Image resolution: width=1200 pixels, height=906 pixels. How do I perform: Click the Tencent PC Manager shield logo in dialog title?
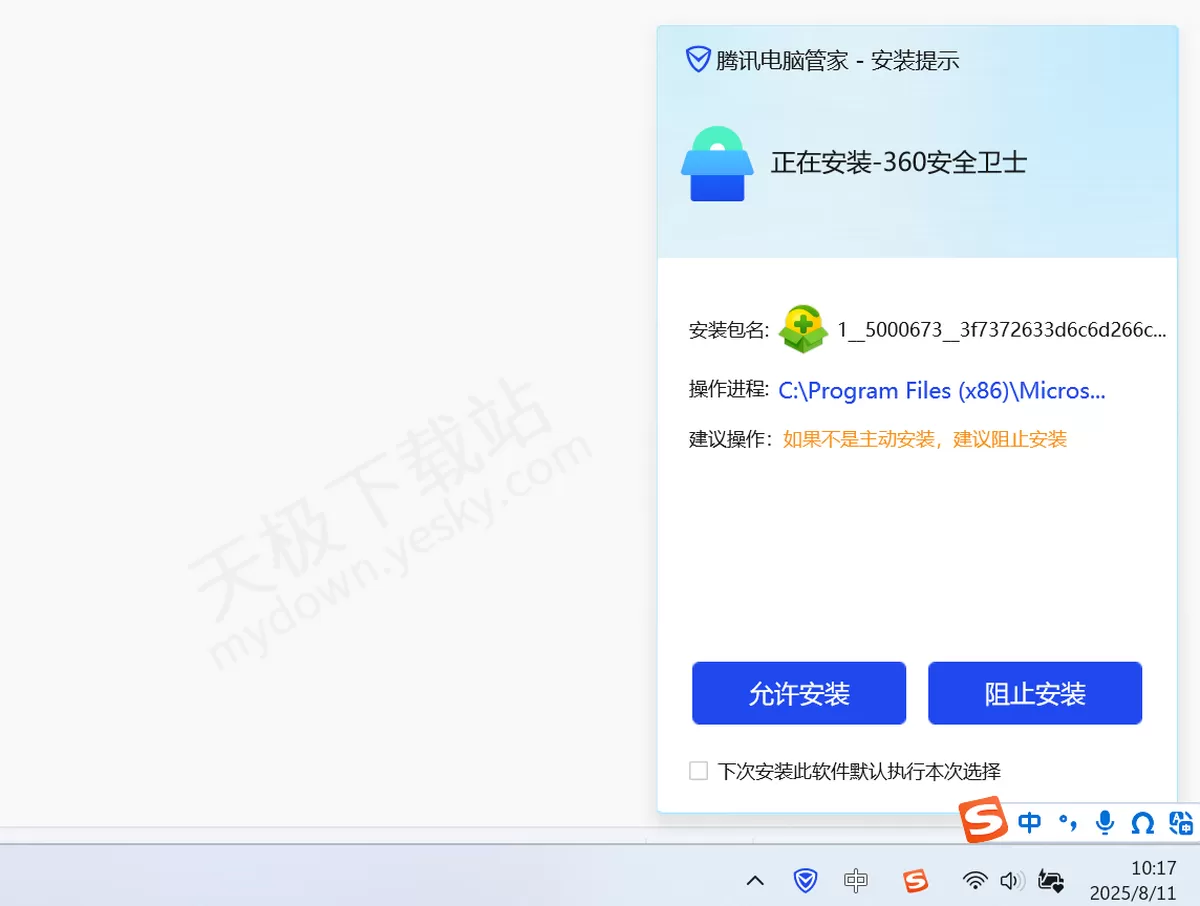click(x=698, y=60)
